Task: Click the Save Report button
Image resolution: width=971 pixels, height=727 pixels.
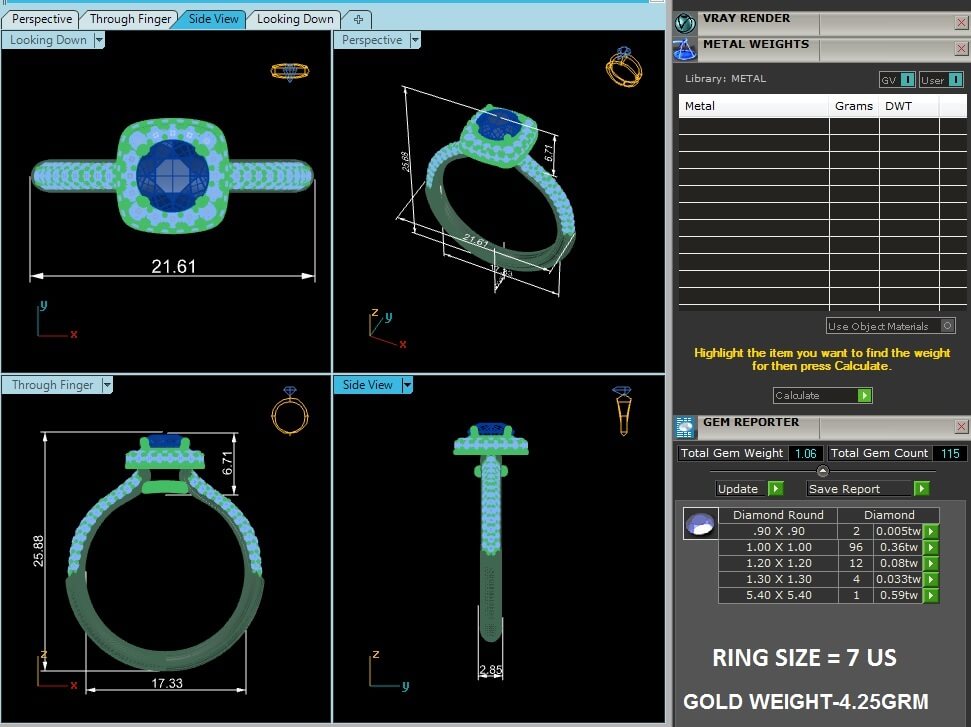Action: [x=867, y=489]
